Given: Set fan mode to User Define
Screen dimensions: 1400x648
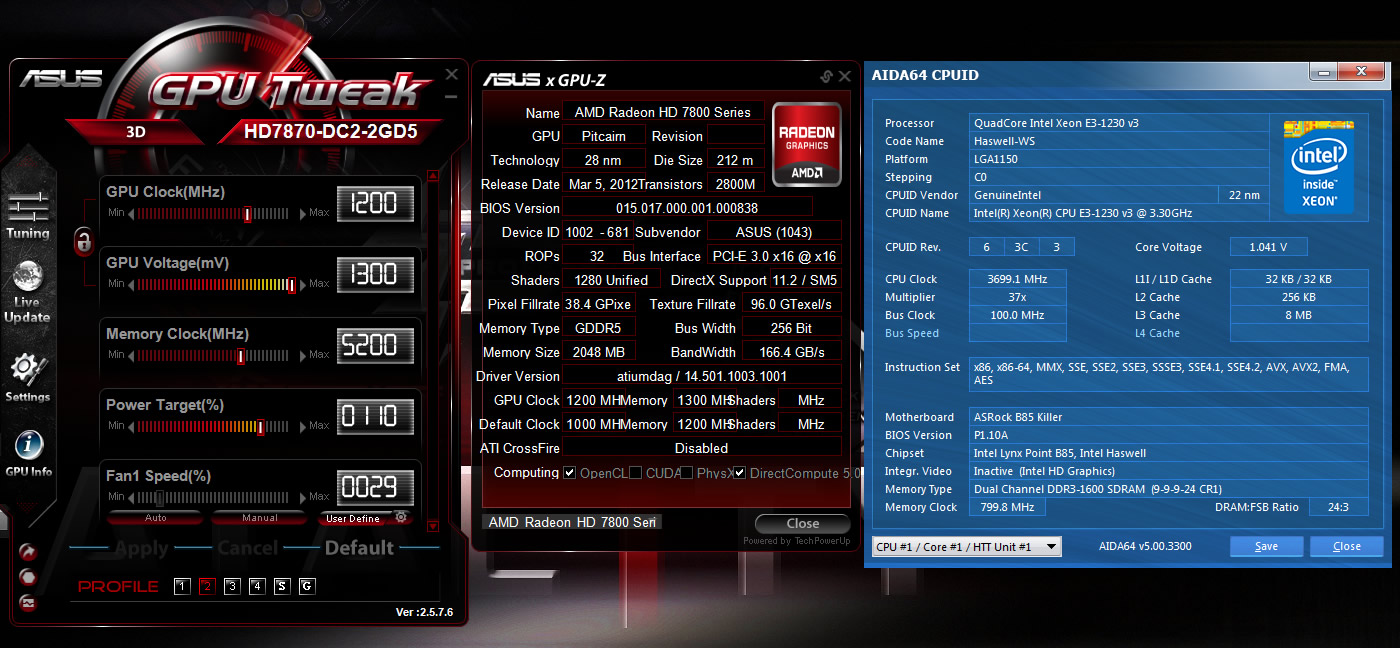Looking at the screenshot, I should click(353, 518).
